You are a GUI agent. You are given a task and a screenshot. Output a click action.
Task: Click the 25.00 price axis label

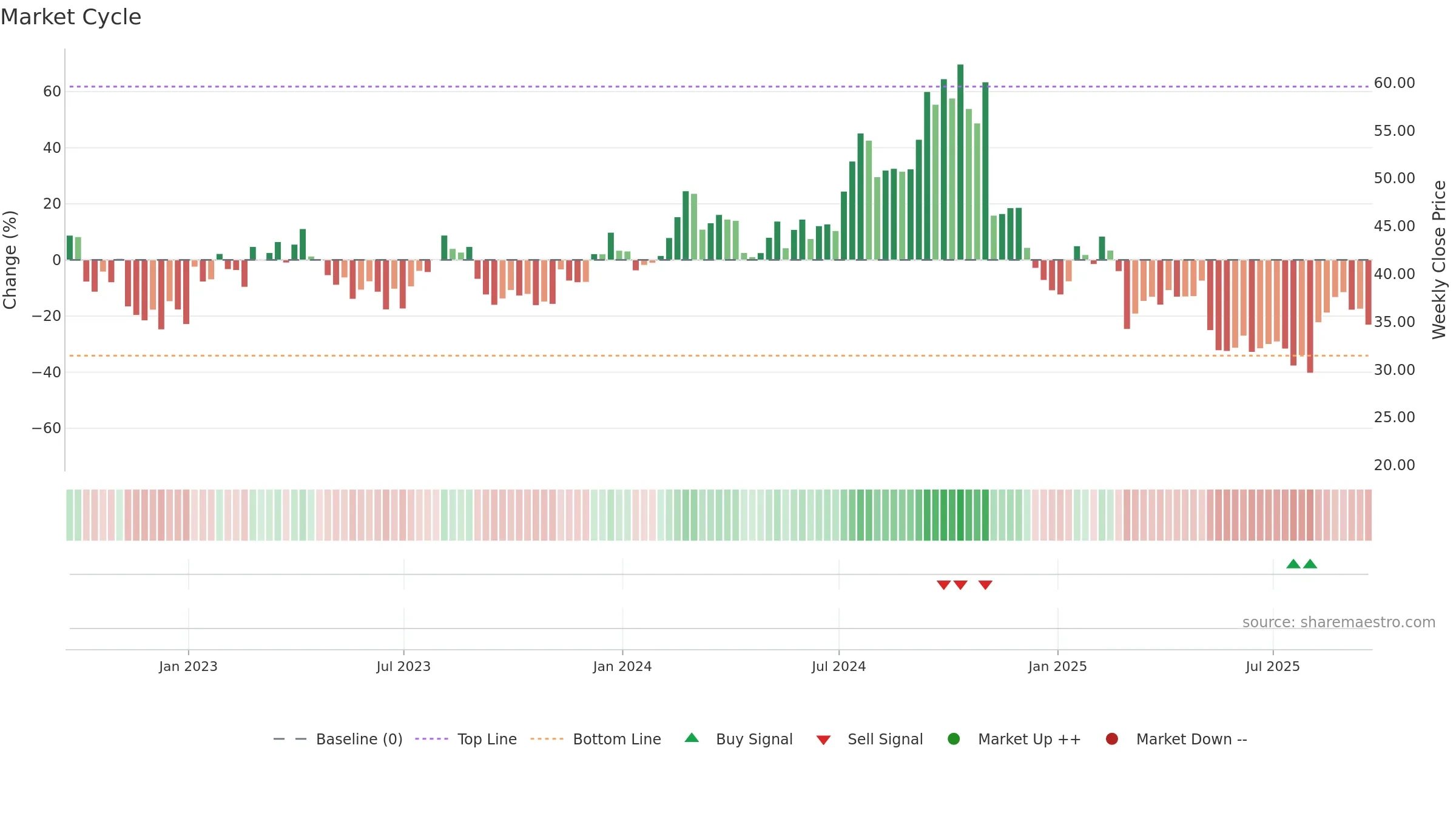[x=1394, y=417]
